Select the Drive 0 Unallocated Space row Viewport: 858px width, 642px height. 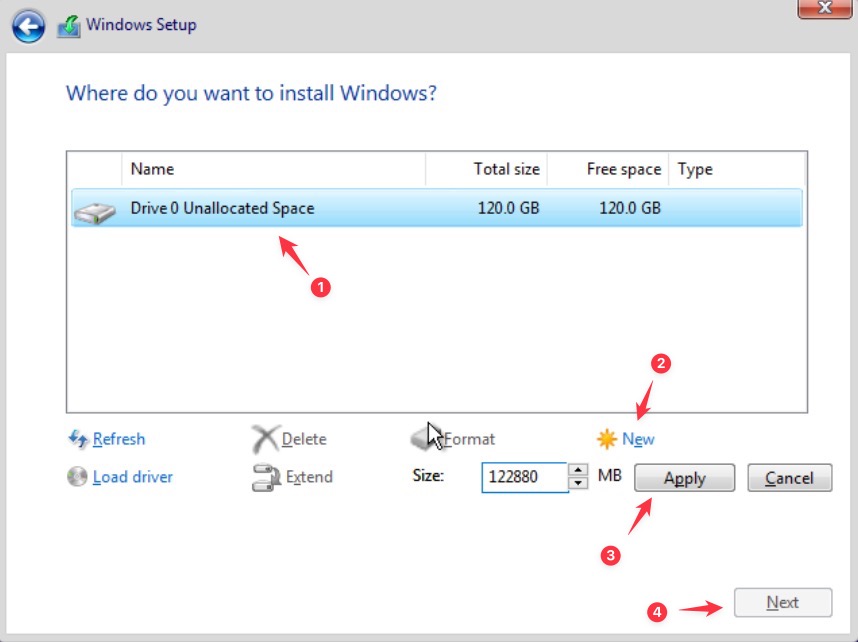[437, 208]
